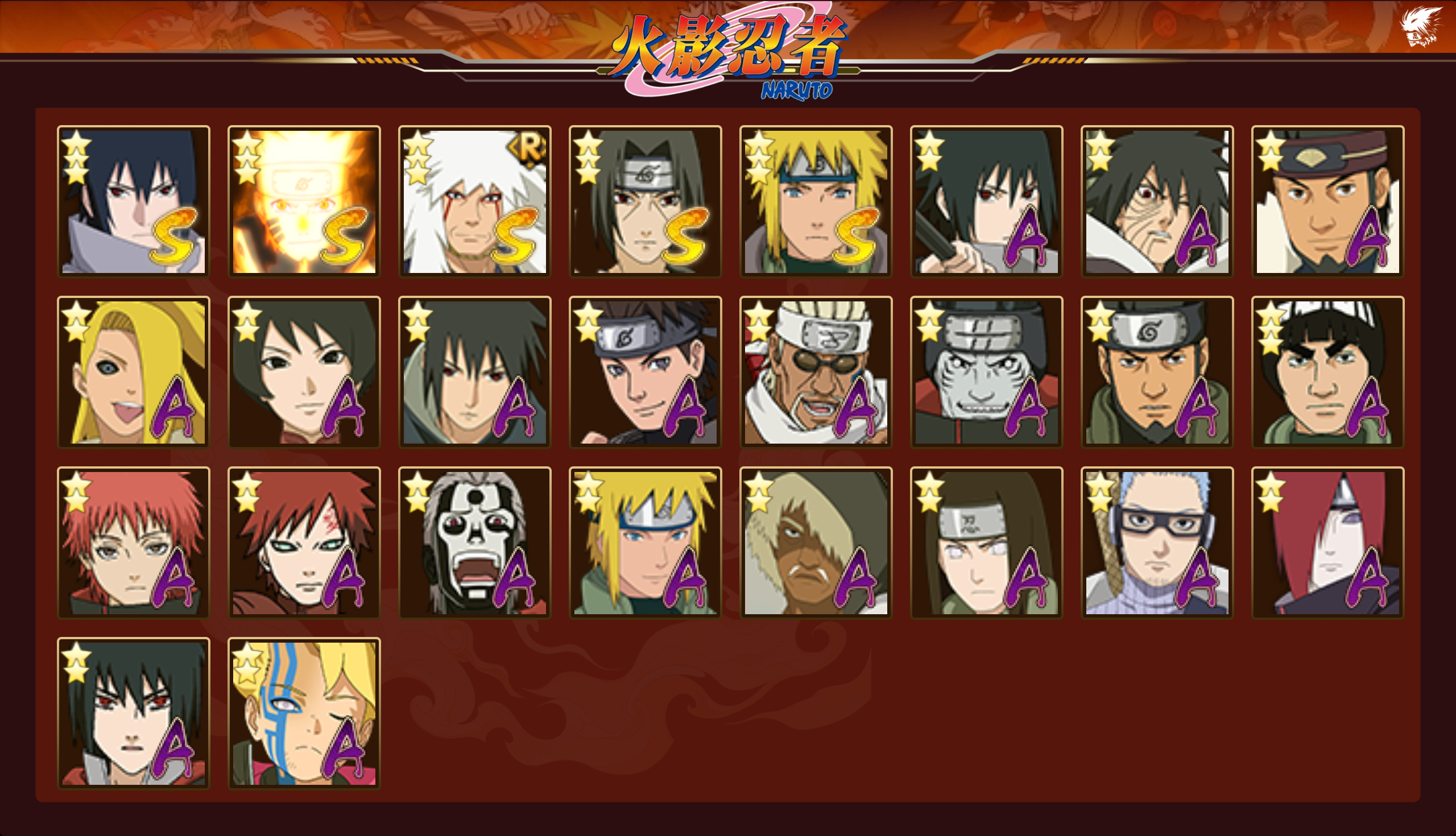The height and width of the screenshot is (836, 1456).
Task: Select the blonde character with blue face markings
Action: point(304,713)
